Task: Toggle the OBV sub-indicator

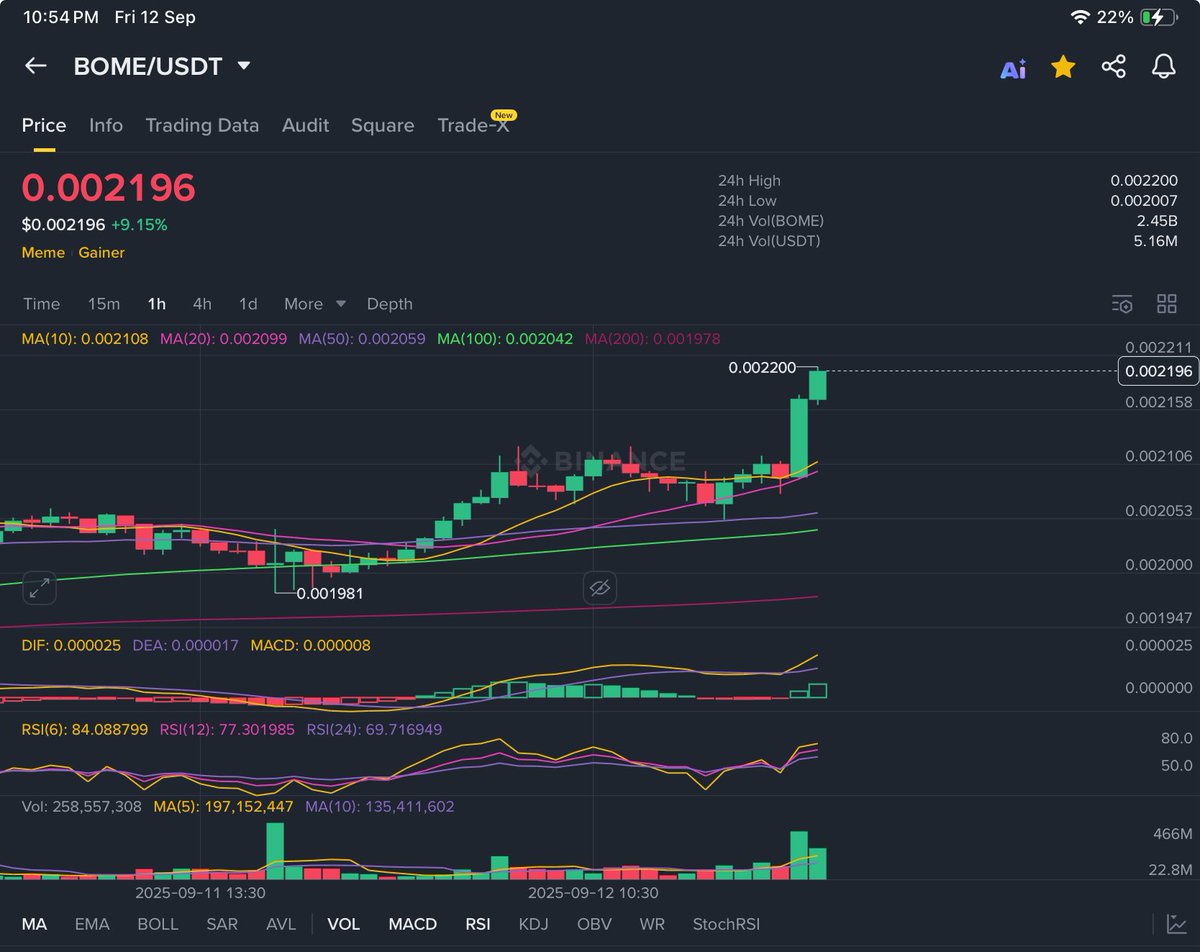Action: (x=595, y=924)
